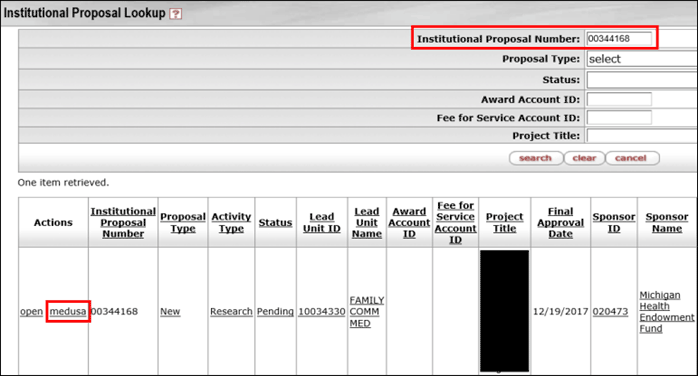Sort by Sponsor ID column header

pos(614,222)
